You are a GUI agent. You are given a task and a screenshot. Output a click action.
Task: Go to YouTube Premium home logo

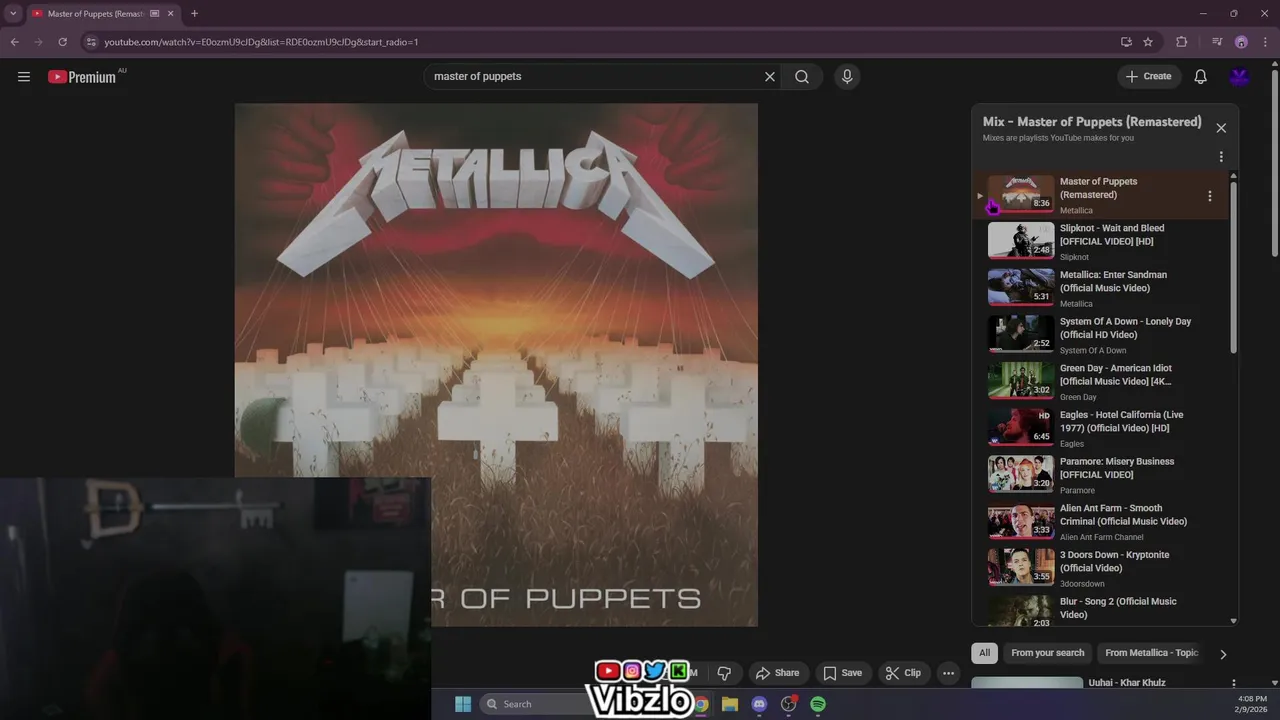82,77
